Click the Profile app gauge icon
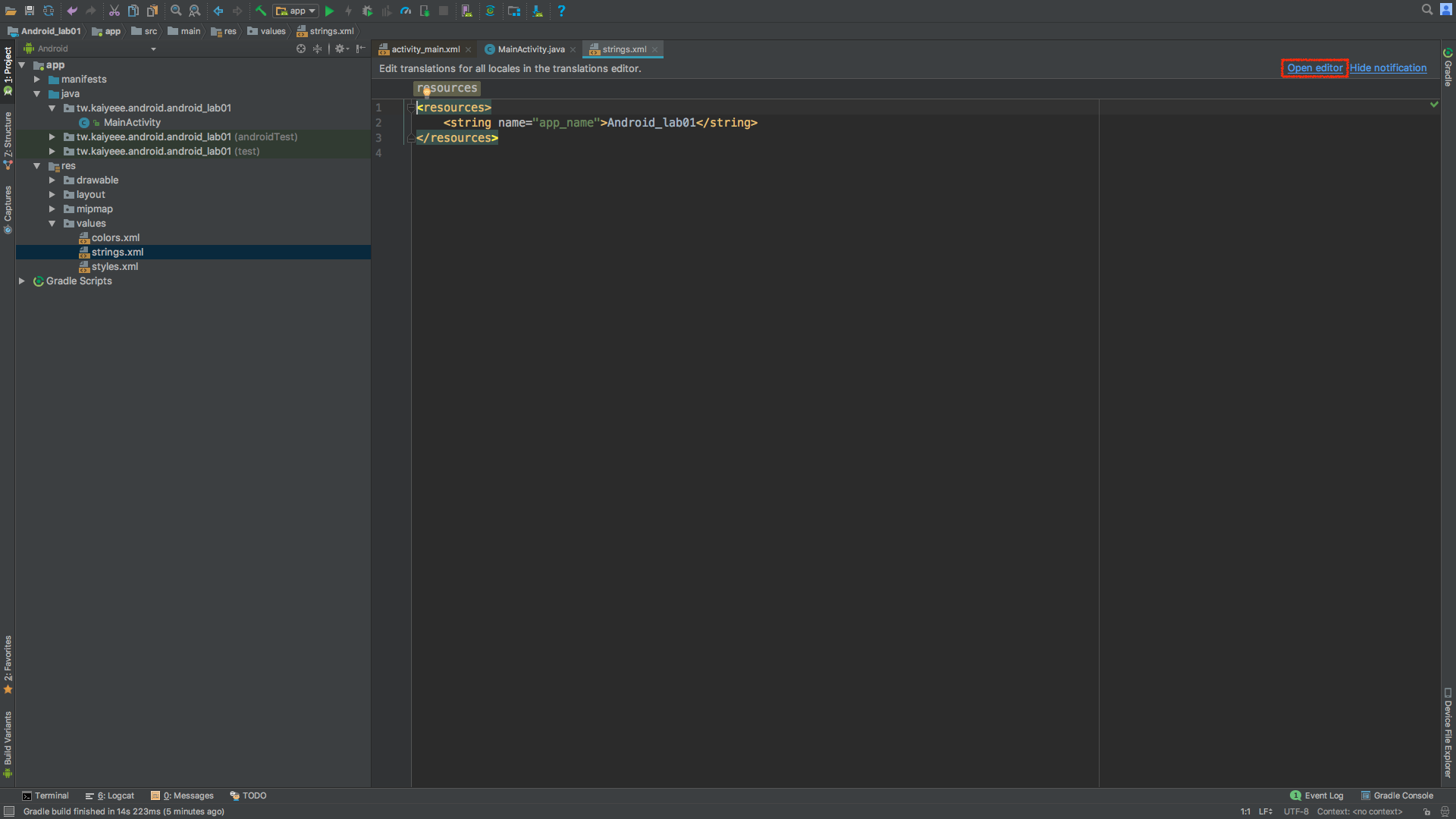The height and width of the screenshot is (819, 1456). coord(406,11)
